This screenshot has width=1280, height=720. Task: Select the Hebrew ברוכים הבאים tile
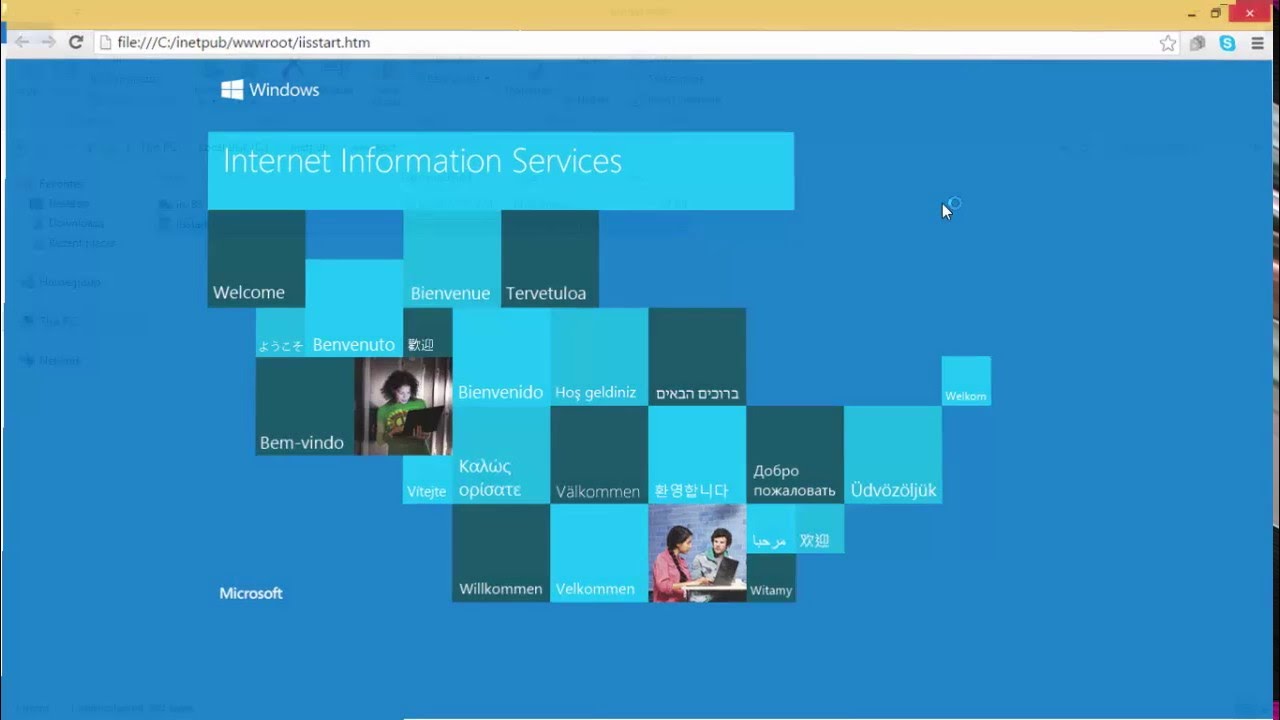(x=697, y=357)
